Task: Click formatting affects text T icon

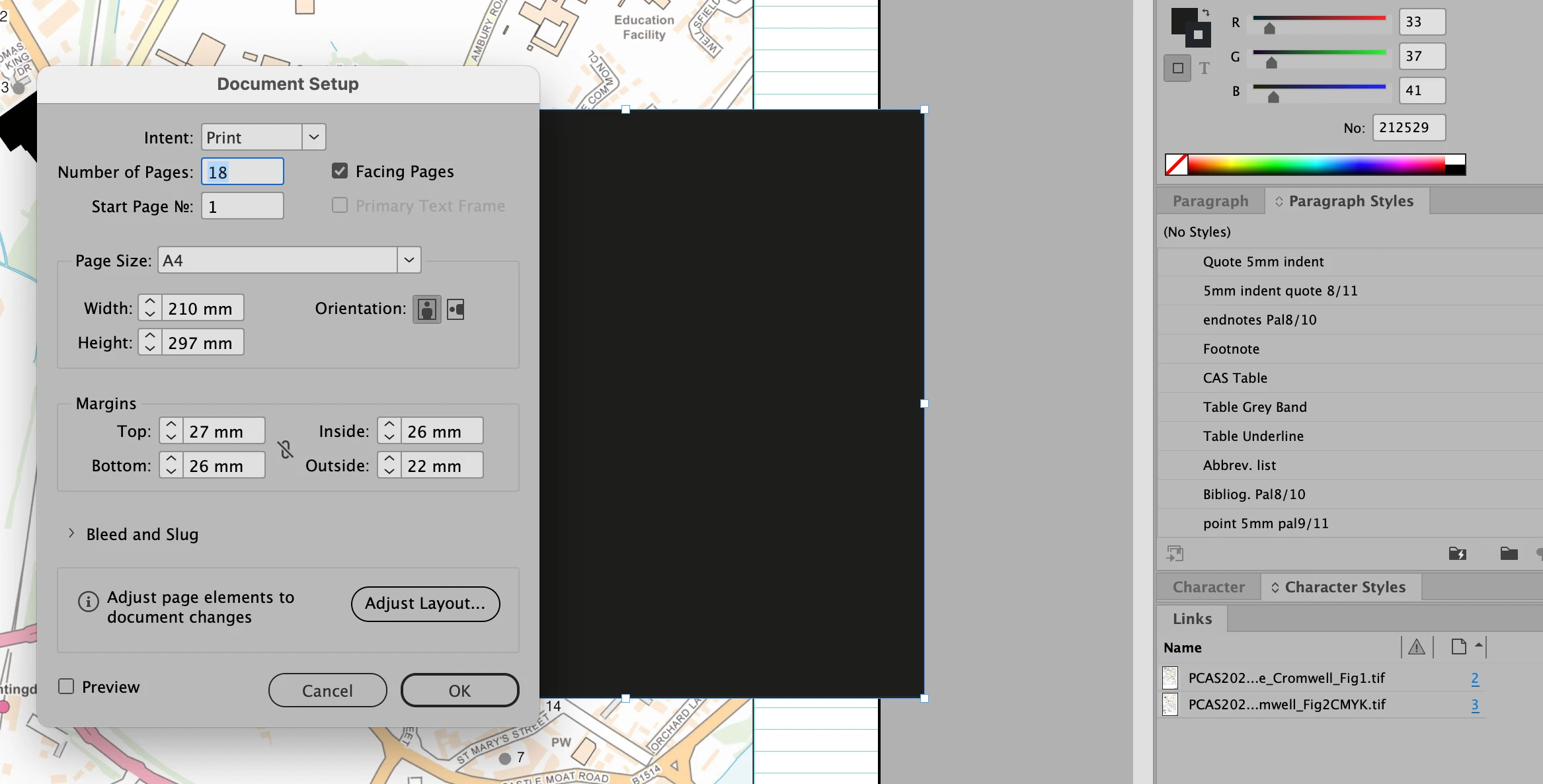Action: click(1205, 68)
